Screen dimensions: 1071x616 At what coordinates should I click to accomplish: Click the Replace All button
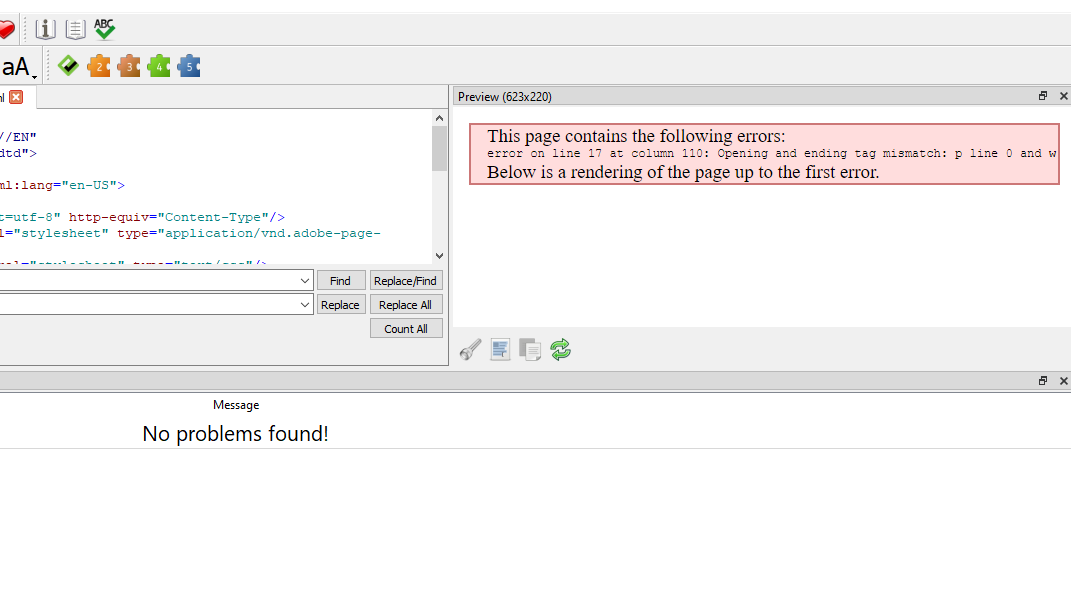pyautogui.click(x=406, y=305)
